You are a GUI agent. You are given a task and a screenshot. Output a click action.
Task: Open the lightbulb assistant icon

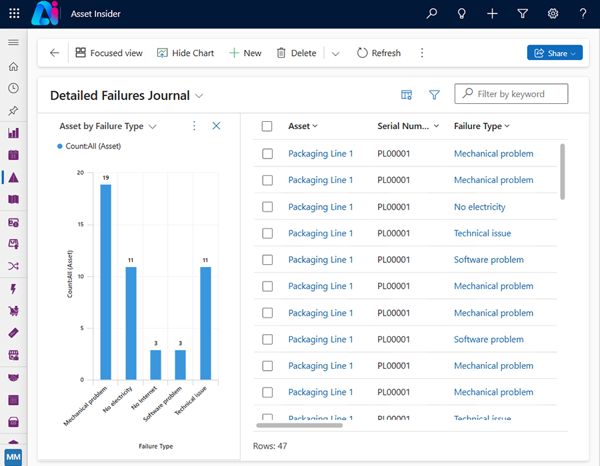[x=462, y=14]
